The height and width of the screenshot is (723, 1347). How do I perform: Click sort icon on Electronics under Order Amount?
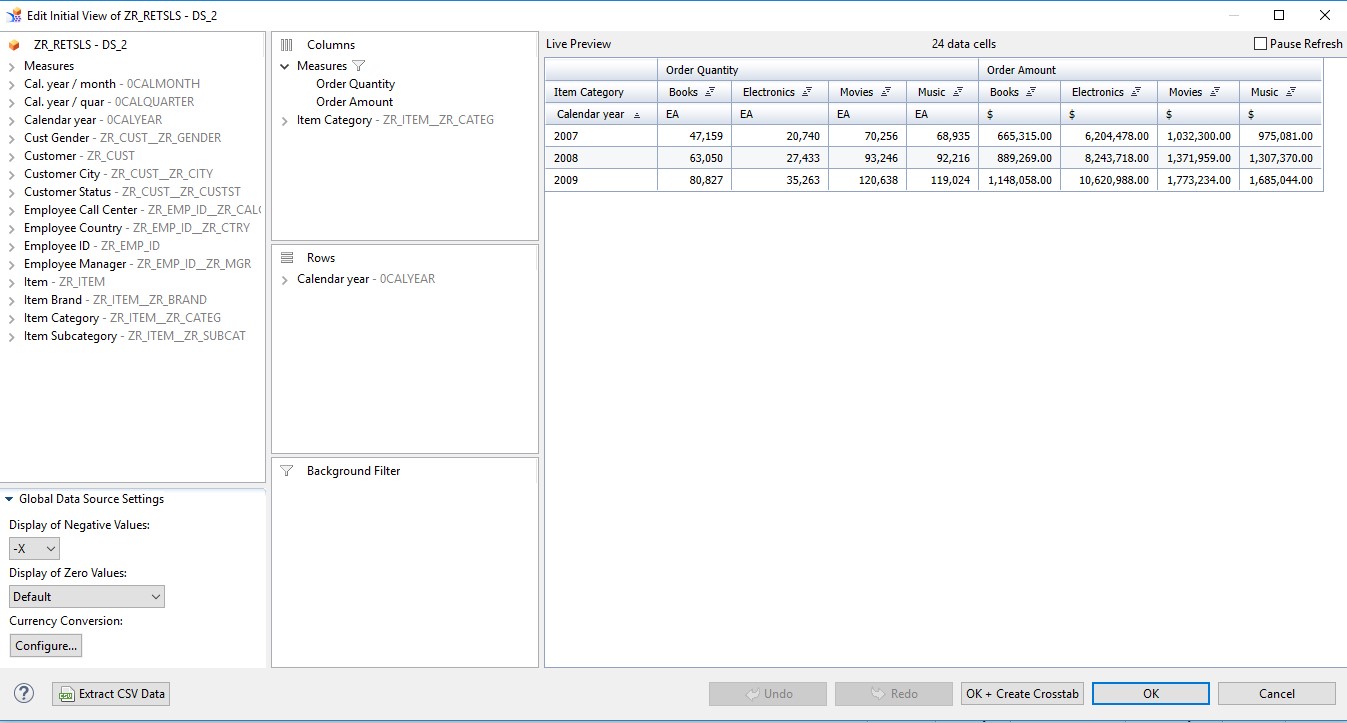[x=1136, y=92]
